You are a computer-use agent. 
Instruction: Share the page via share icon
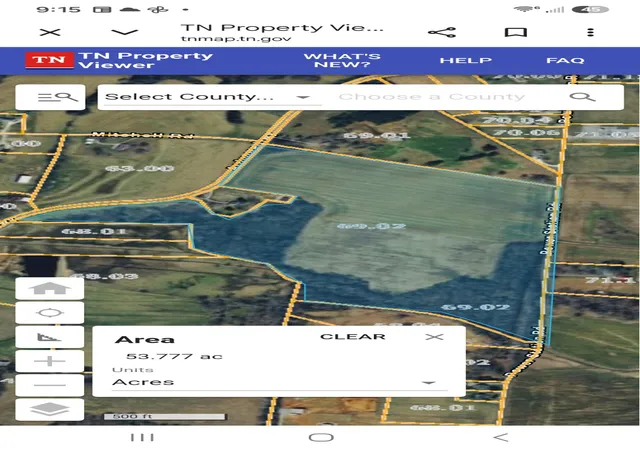(442, 32)
